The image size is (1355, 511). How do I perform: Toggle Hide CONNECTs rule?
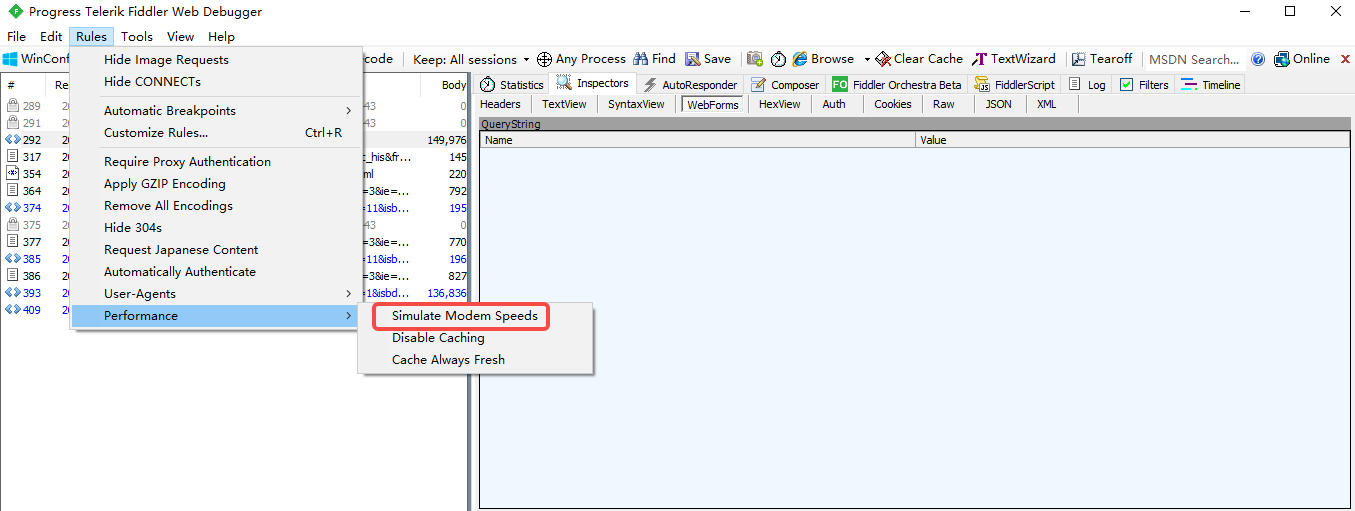coord(215,81)
